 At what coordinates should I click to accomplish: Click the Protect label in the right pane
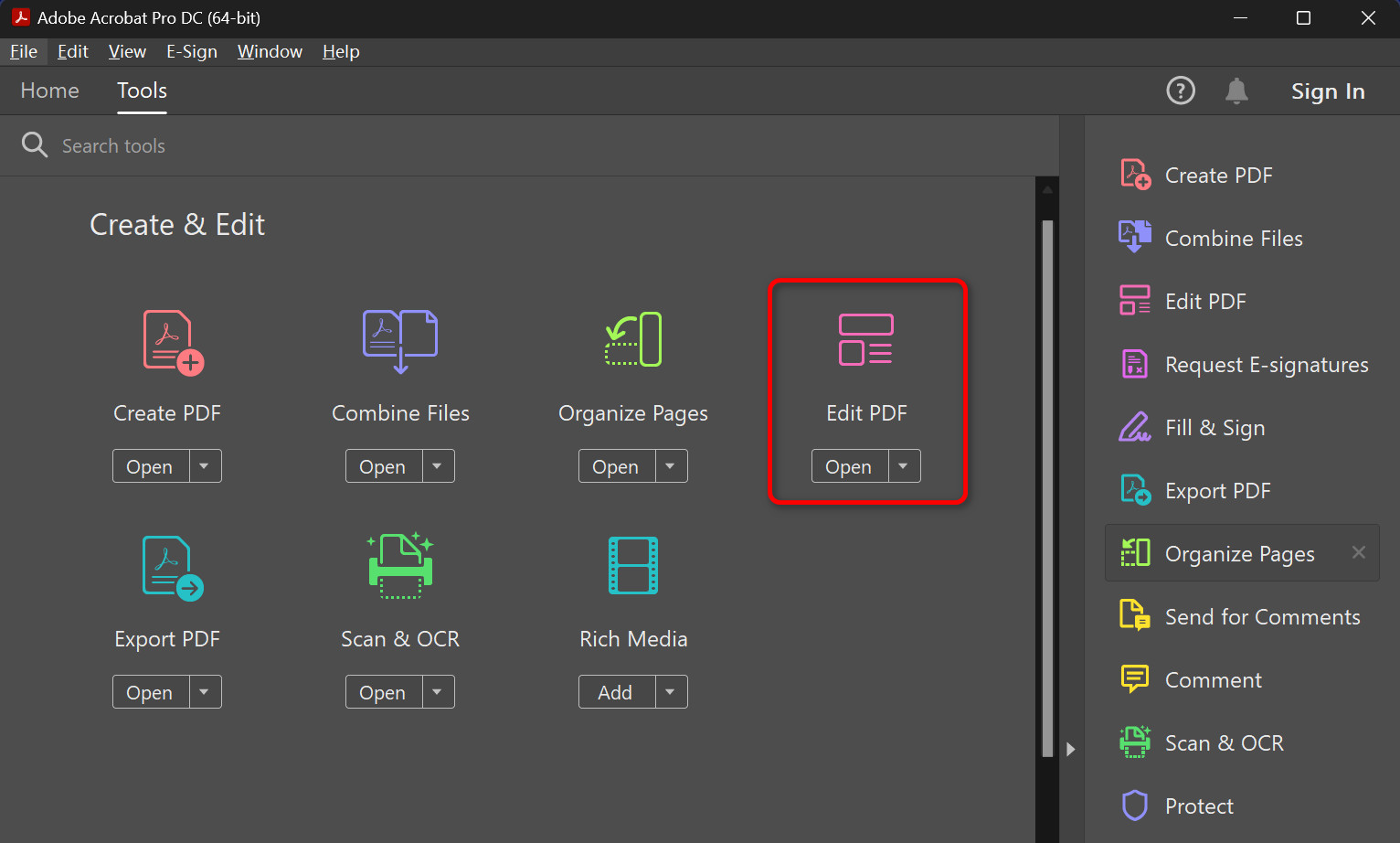[1199, 806]
